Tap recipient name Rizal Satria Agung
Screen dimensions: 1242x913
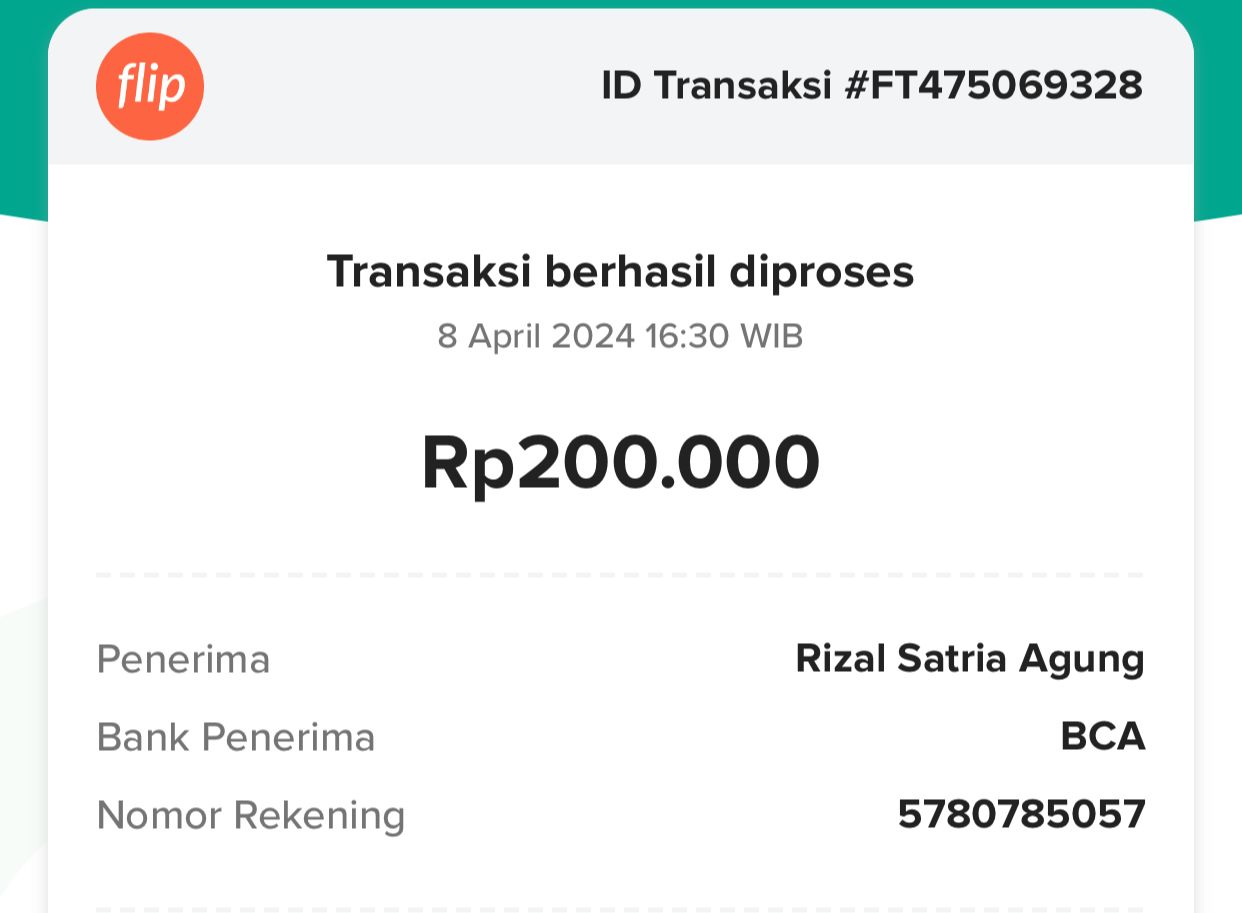point(969,659)
